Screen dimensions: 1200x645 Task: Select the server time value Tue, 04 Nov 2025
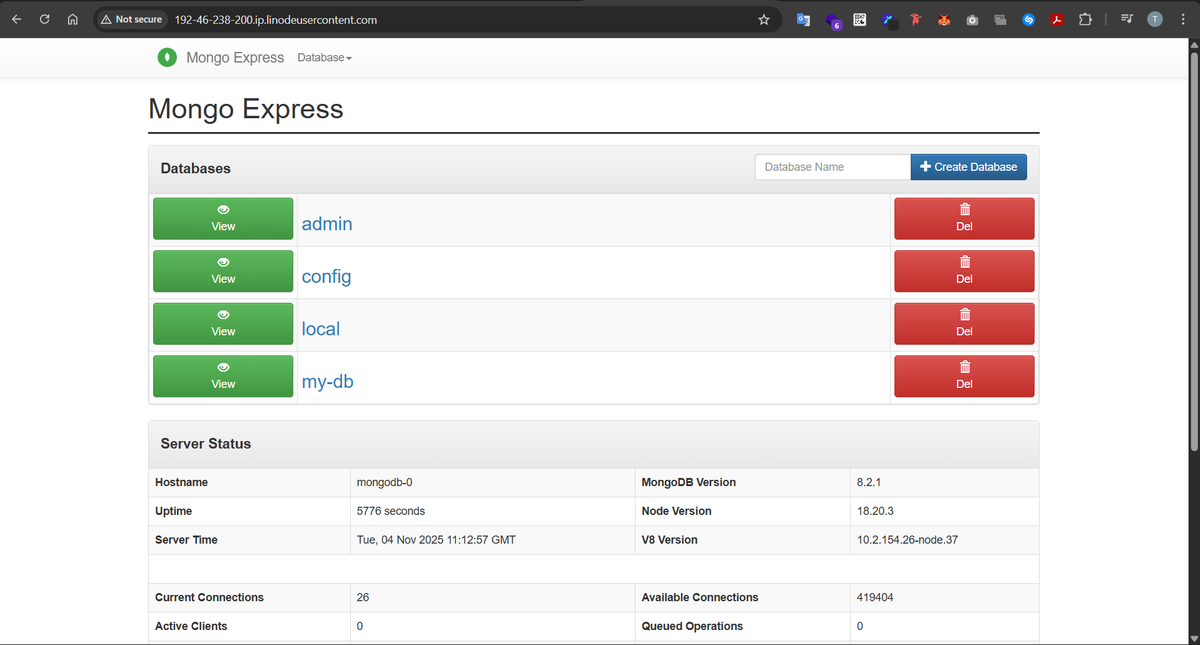point(436,540)
